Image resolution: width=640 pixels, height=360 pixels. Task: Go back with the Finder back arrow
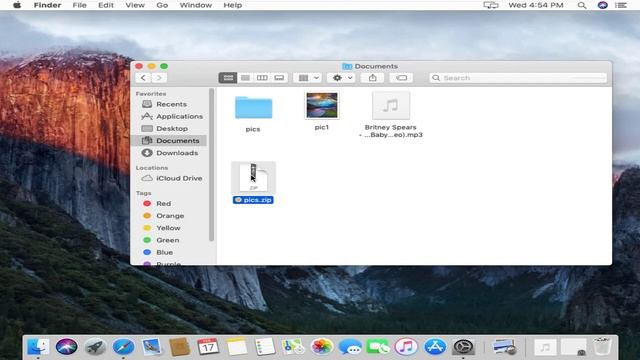(x=143, y=78)
